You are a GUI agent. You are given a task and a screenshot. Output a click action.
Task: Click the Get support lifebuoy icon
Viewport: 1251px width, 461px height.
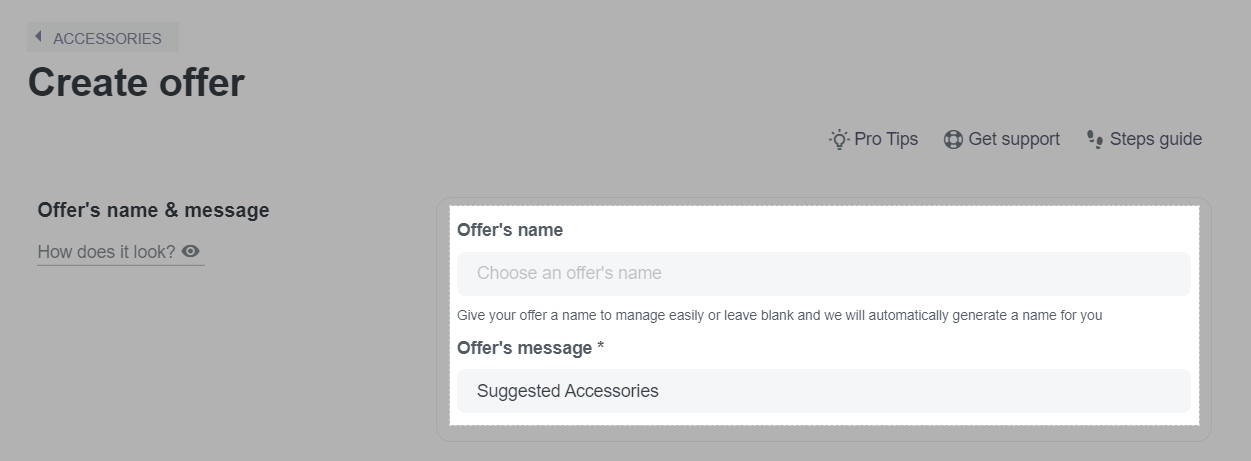[x=953, y=139]
